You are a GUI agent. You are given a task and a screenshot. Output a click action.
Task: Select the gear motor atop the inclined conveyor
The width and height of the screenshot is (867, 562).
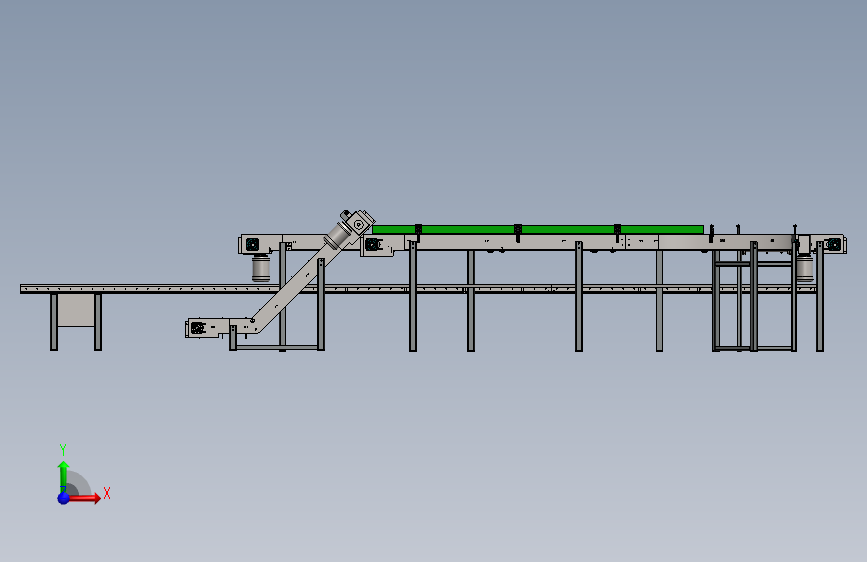tap(351, 227)
